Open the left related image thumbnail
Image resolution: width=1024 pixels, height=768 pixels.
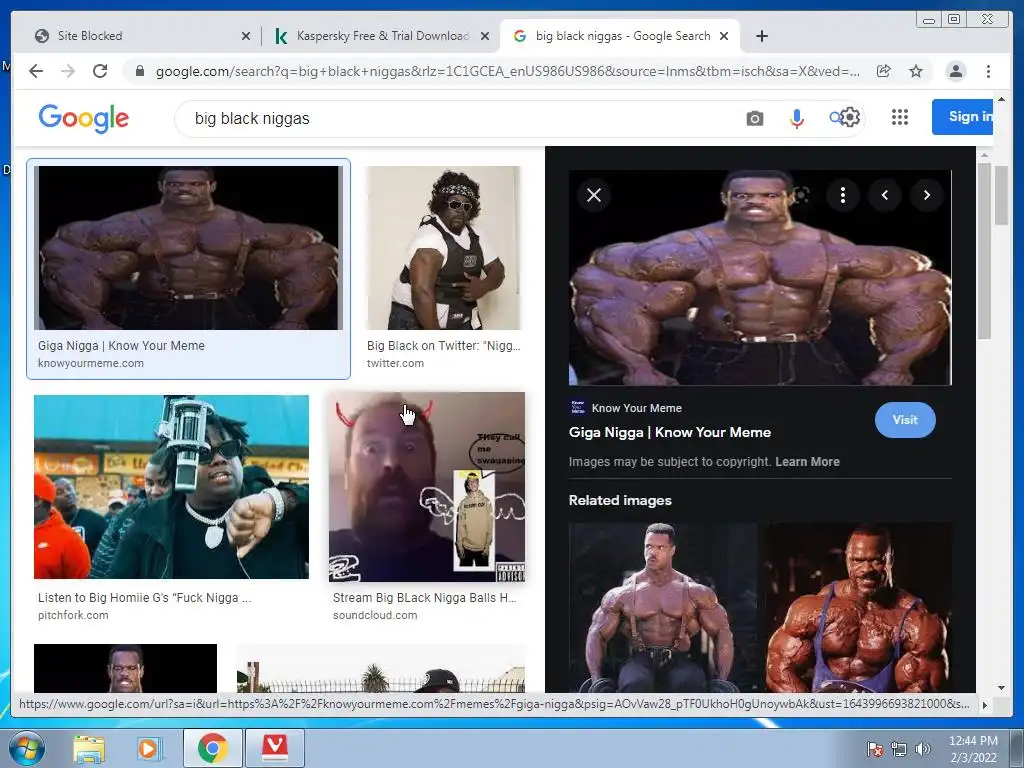663,607
